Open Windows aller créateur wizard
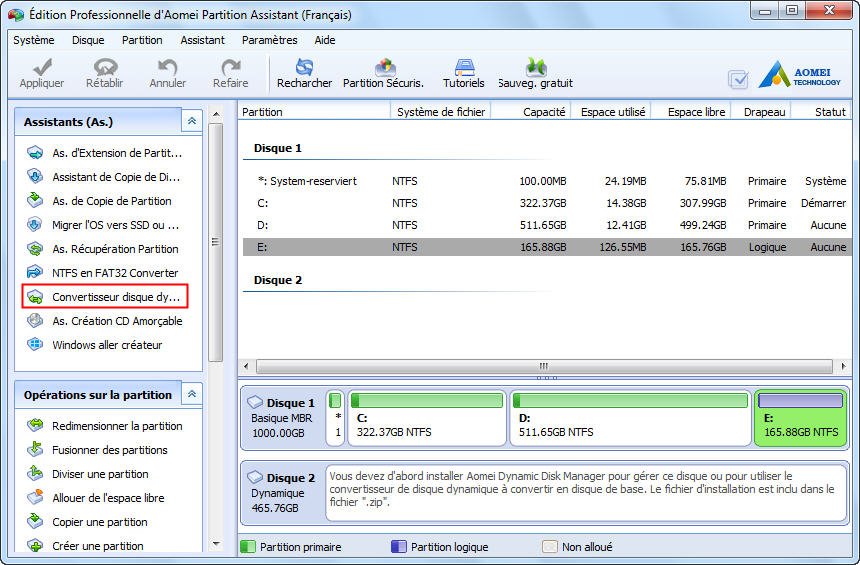Screen dimensions: 860x565 pyautogui.click(x=106, y=345)
